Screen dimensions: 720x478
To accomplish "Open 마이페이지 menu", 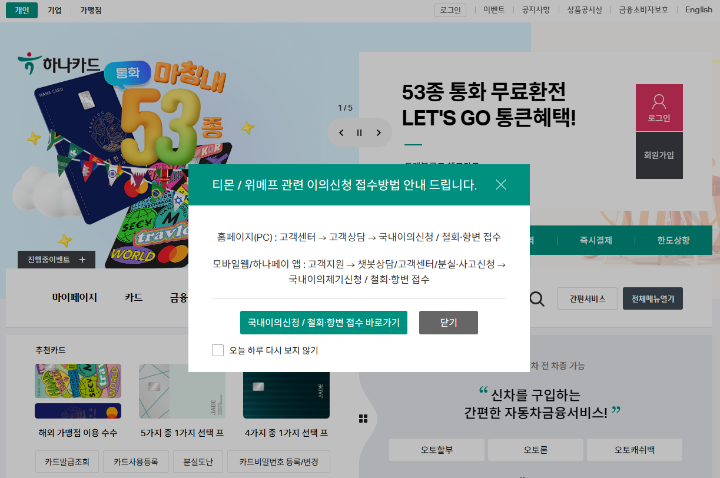I will pyautogui.click(x=74, y=298).
